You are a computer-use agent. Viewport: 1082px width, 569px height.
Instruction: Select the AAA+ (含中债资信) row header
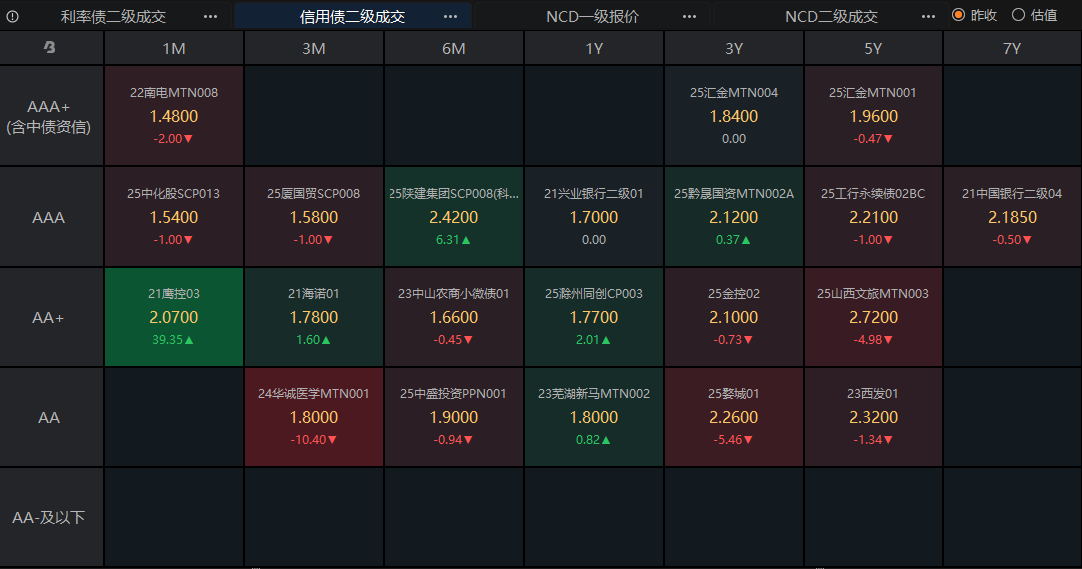click(52, 116)
